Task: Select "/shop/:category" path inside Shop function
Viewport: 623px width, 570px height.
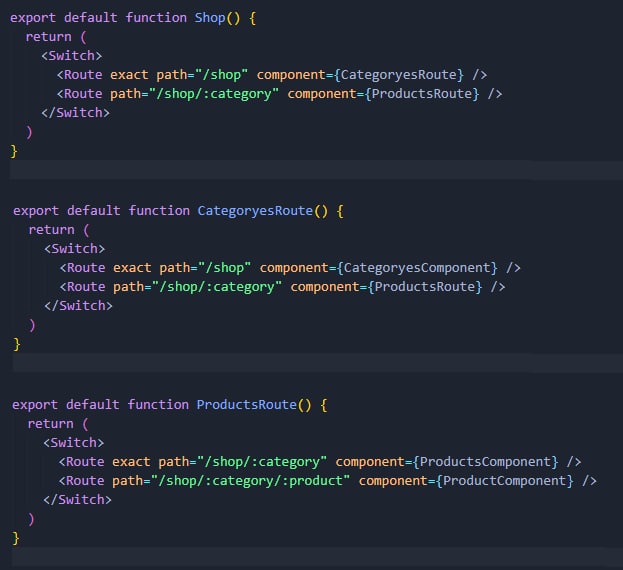Action: 214,94
